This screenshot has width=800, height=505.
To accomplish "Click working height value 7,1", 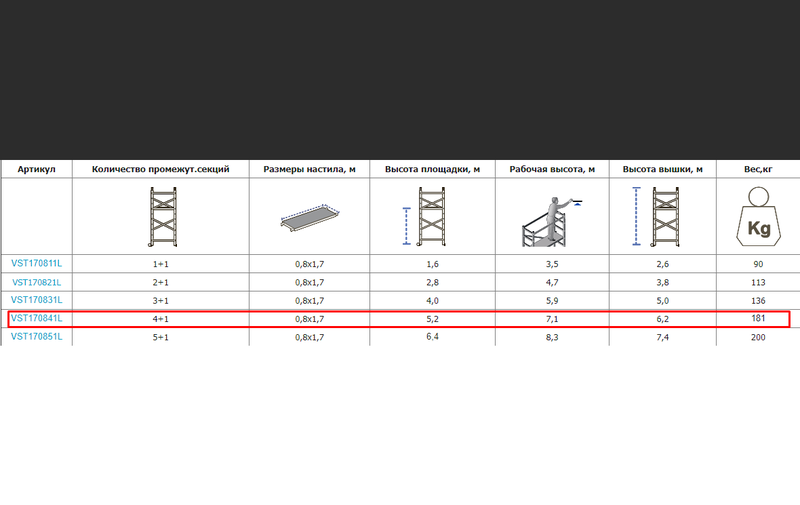I will click(x=552, y=319).
